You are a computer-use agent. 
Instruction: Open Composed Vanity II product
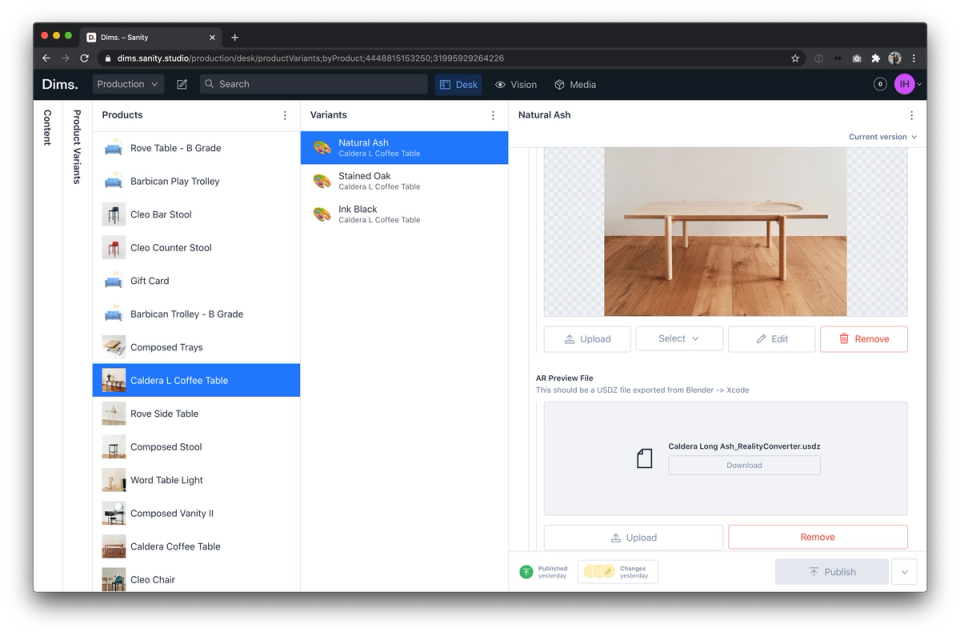click(x=196, y=513)
